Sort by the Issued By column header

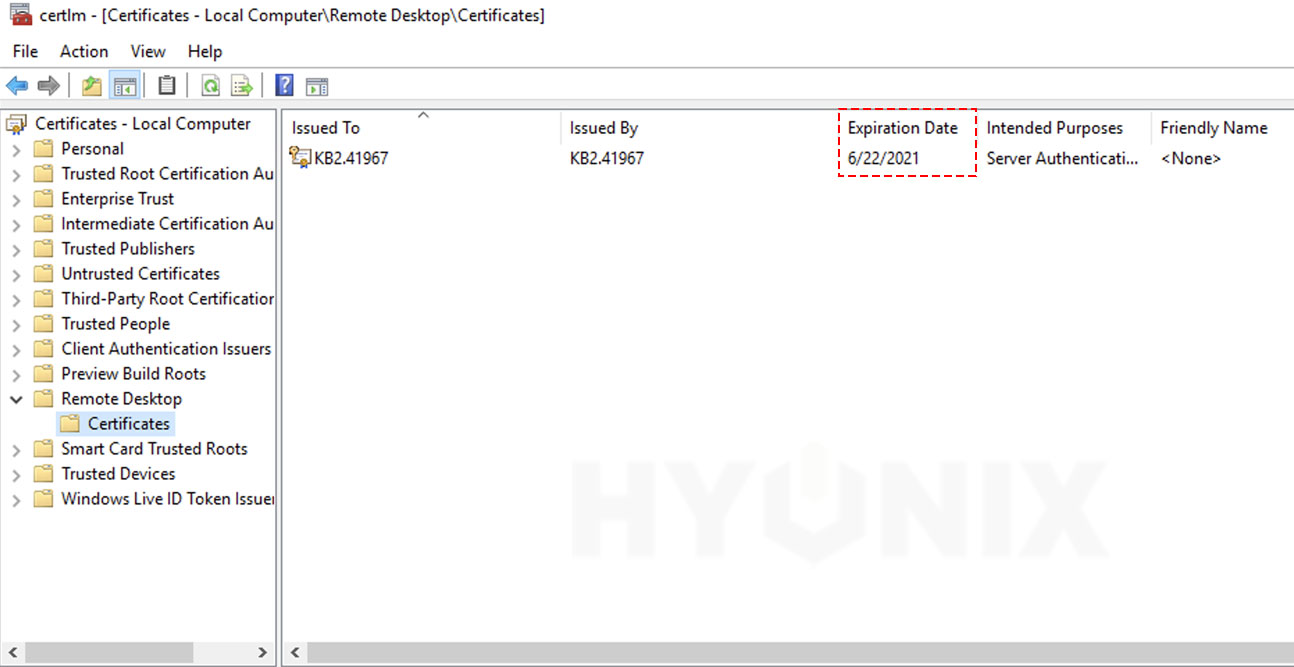(604, 127)
